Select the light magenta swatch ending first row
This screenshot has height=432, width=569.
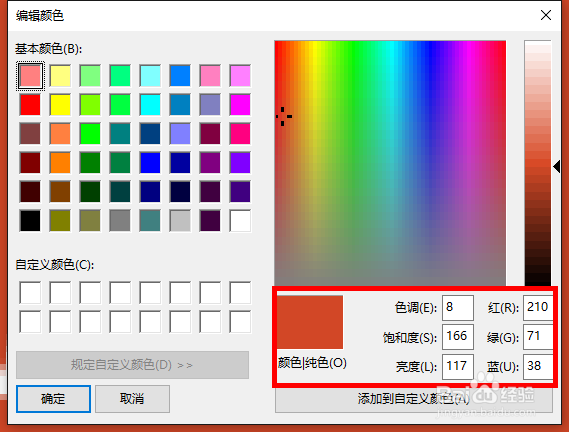click(240, 76)
